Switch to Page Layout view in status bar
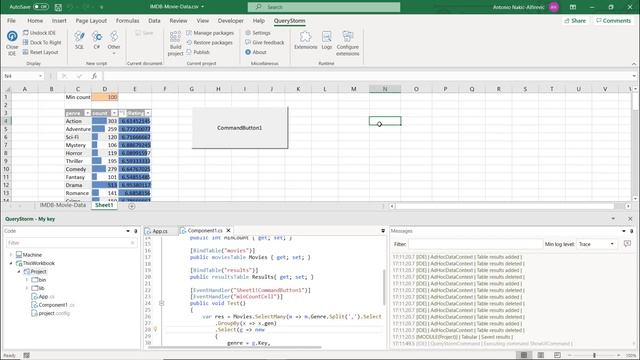 (x=541, y=355)
